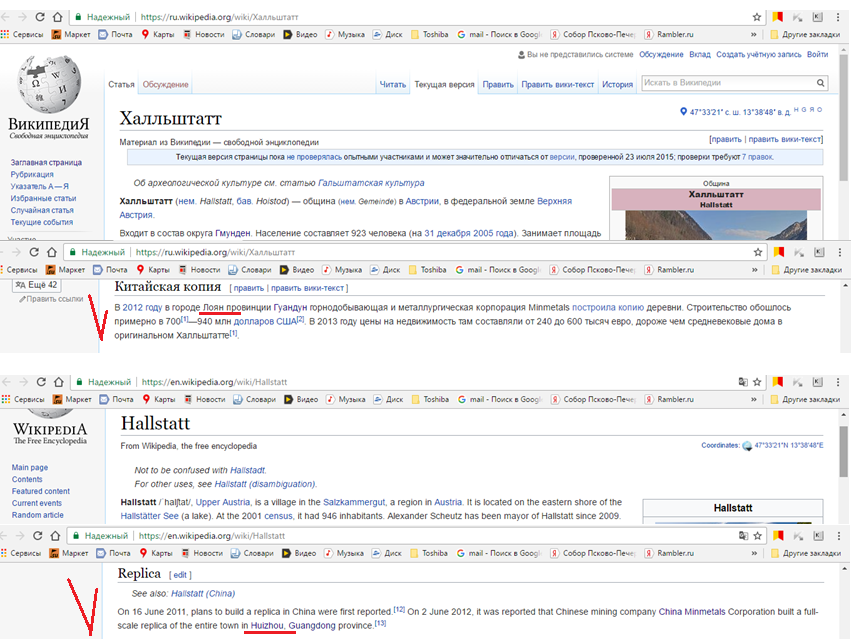Image resolution: width=857 pixels, height=639 pixels.
Task: Open the Видео bookmark above the English Wikipedia logo
Action: [x=301, y=399]
